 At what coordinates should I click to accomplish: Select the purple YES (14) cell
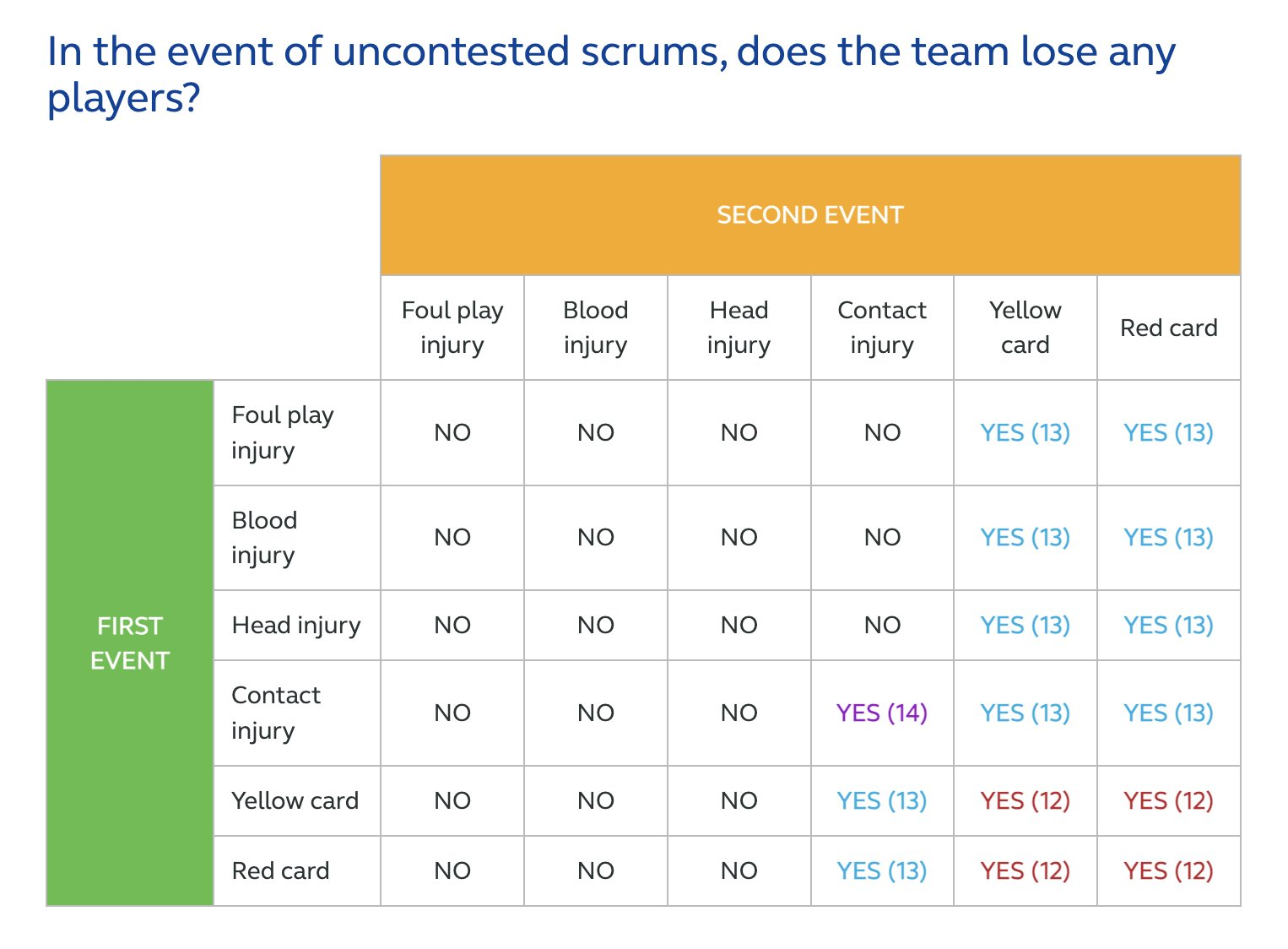(x=882, y=713)
